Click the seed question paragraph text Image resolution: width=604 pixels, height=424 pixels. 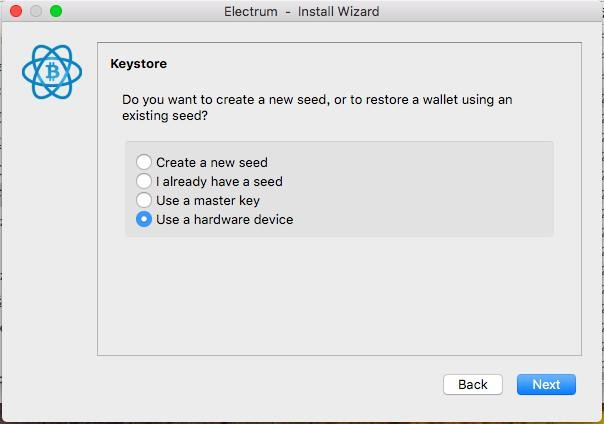[x=317, y=107]
